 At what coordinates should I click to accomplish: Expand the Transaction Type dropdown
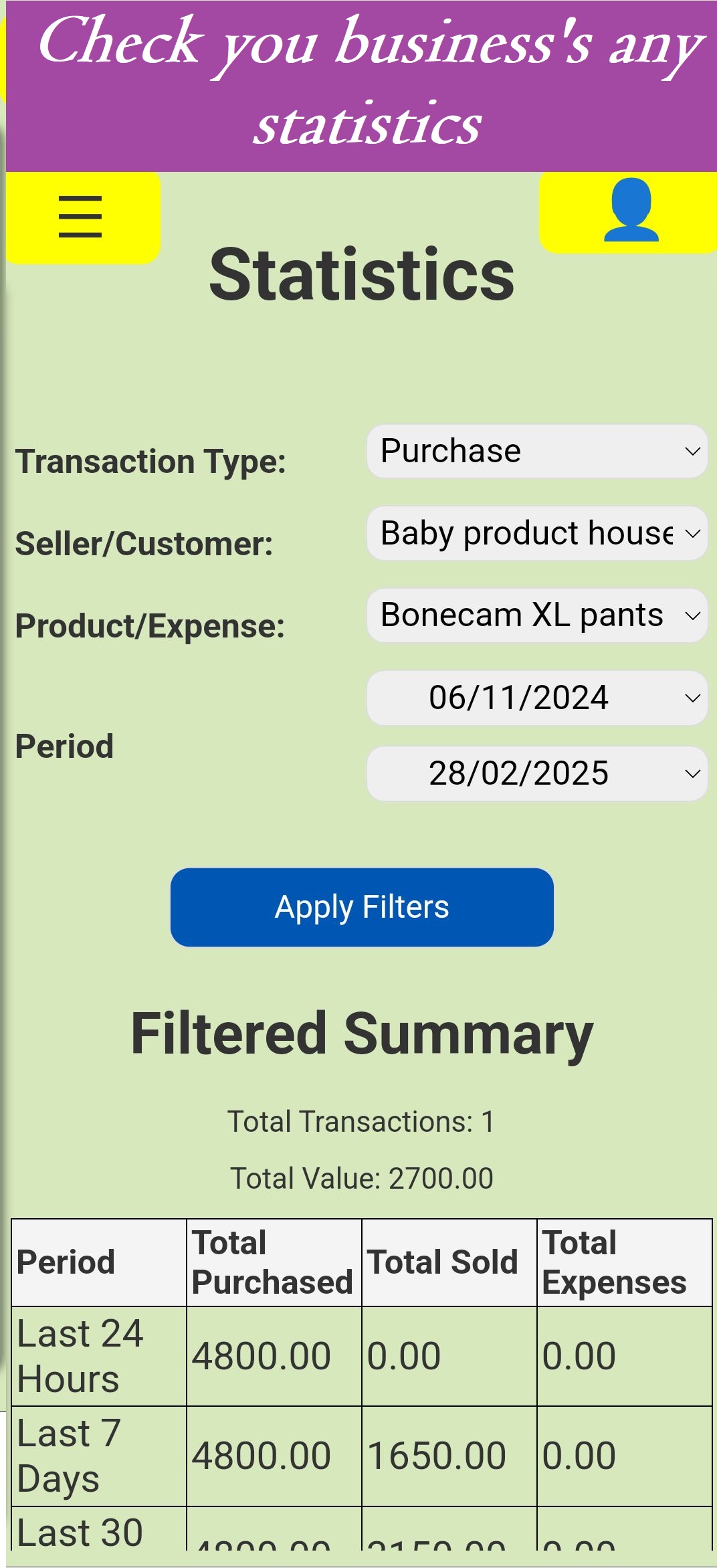pyautogui.click(x=537, y=452)
